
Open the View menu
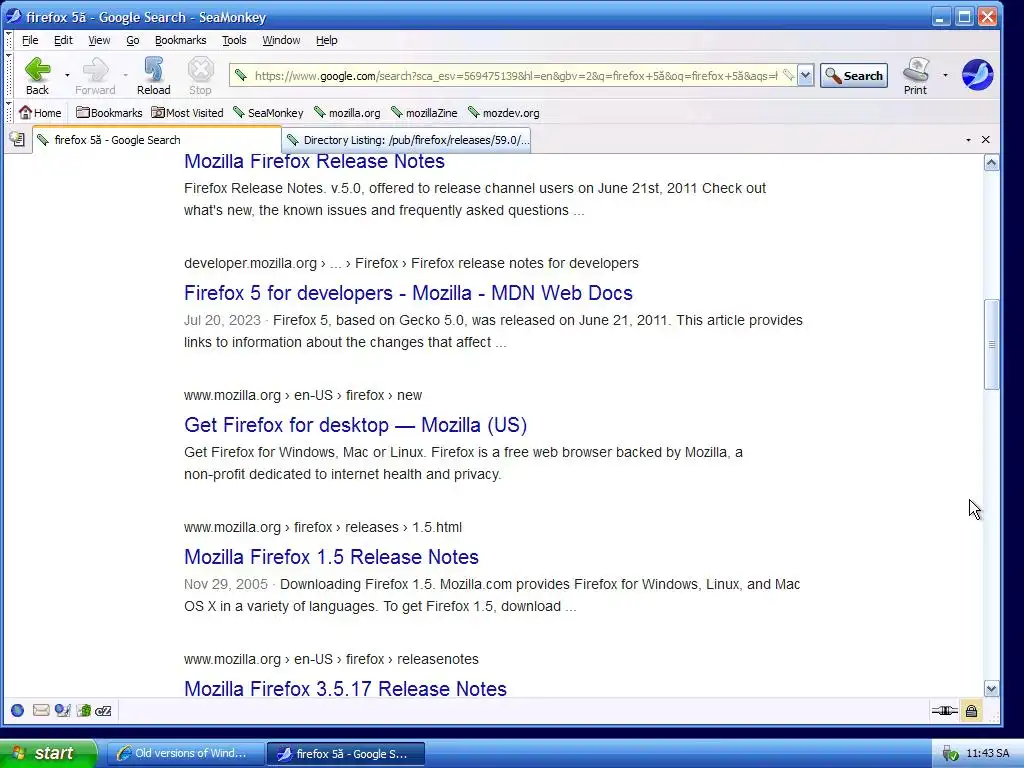point(99,40)
